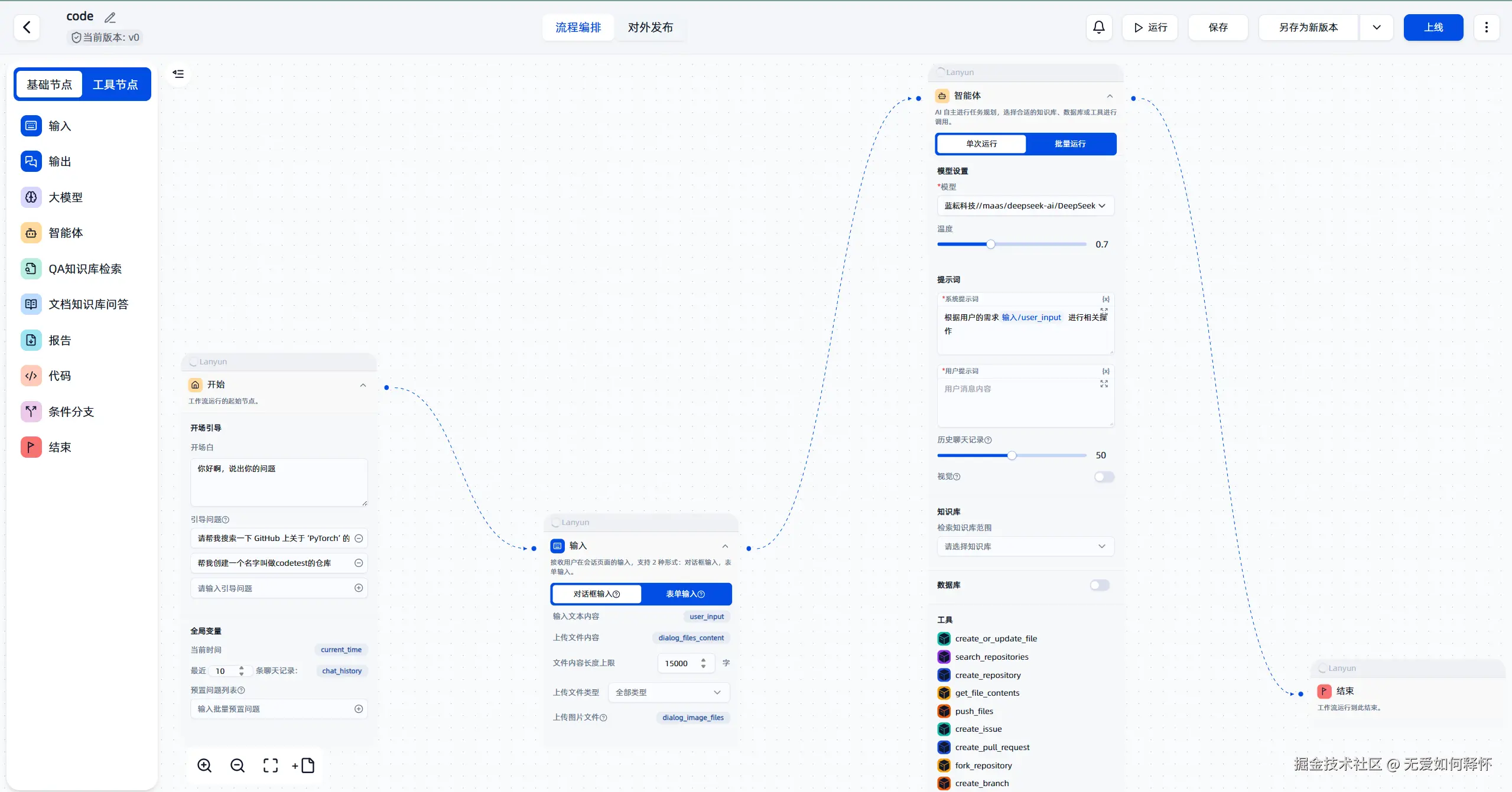The image size is (1512, 792).
Task: Click the notification bell icon
Action: click(1098, 27)
